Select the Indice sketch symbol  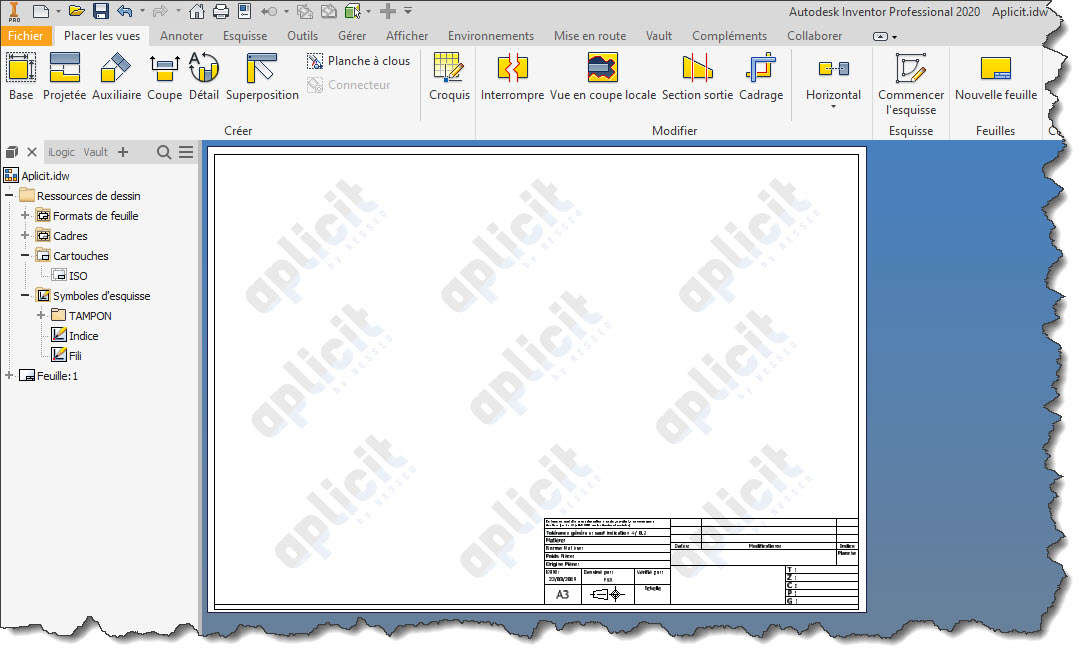75,335
